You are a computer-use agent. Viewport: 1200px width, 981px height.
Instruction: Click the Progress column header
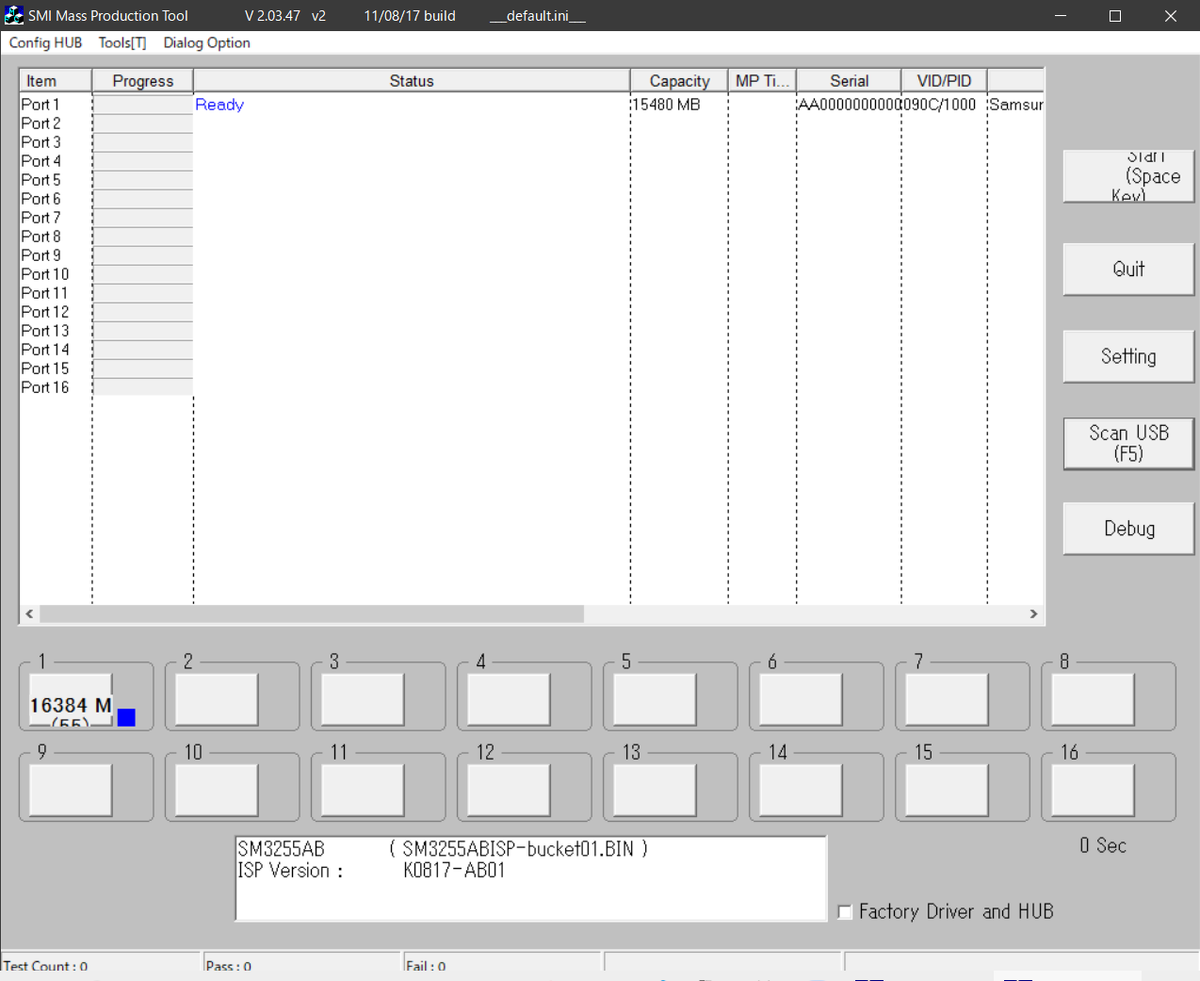click(143, 81)
